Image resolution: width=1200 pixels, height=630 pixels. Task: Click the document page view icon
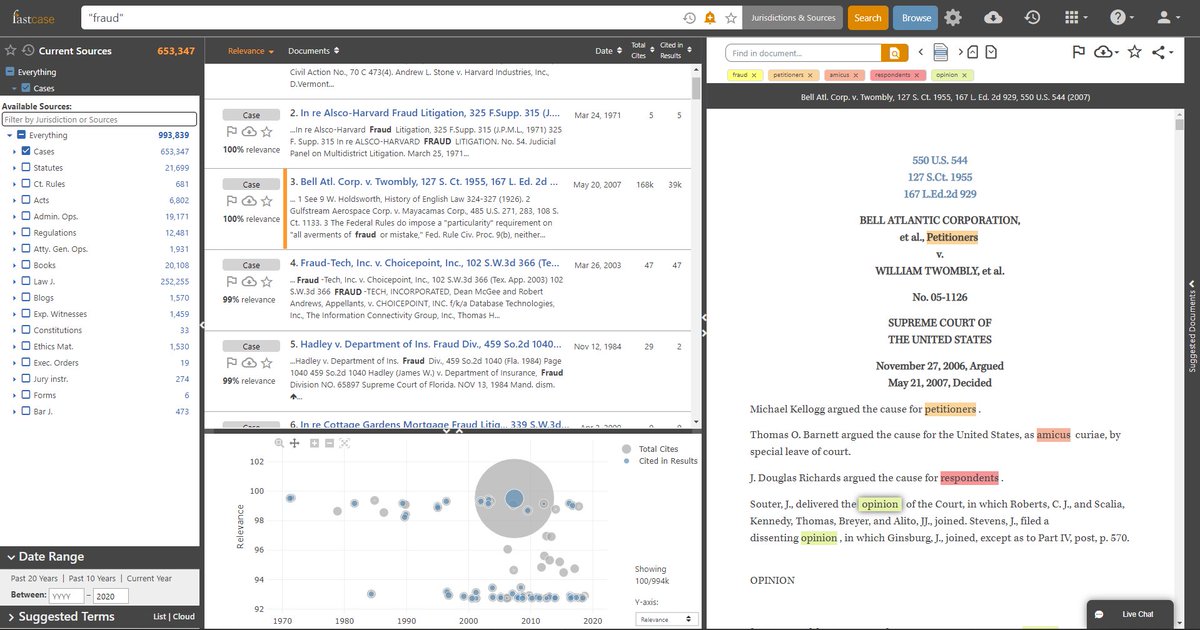point(941,52)
